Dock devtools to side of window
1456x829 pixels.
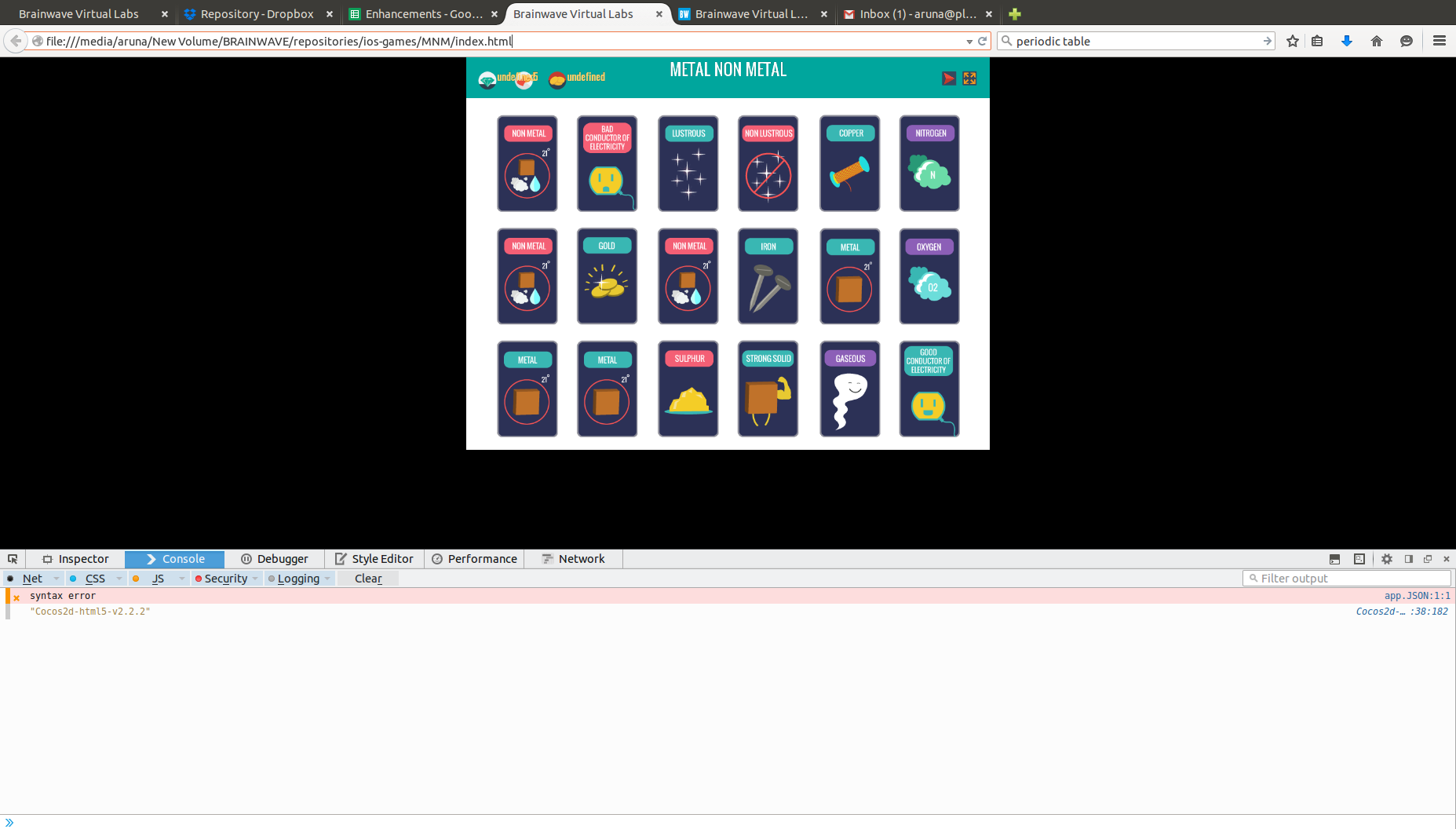[1409, 559]
